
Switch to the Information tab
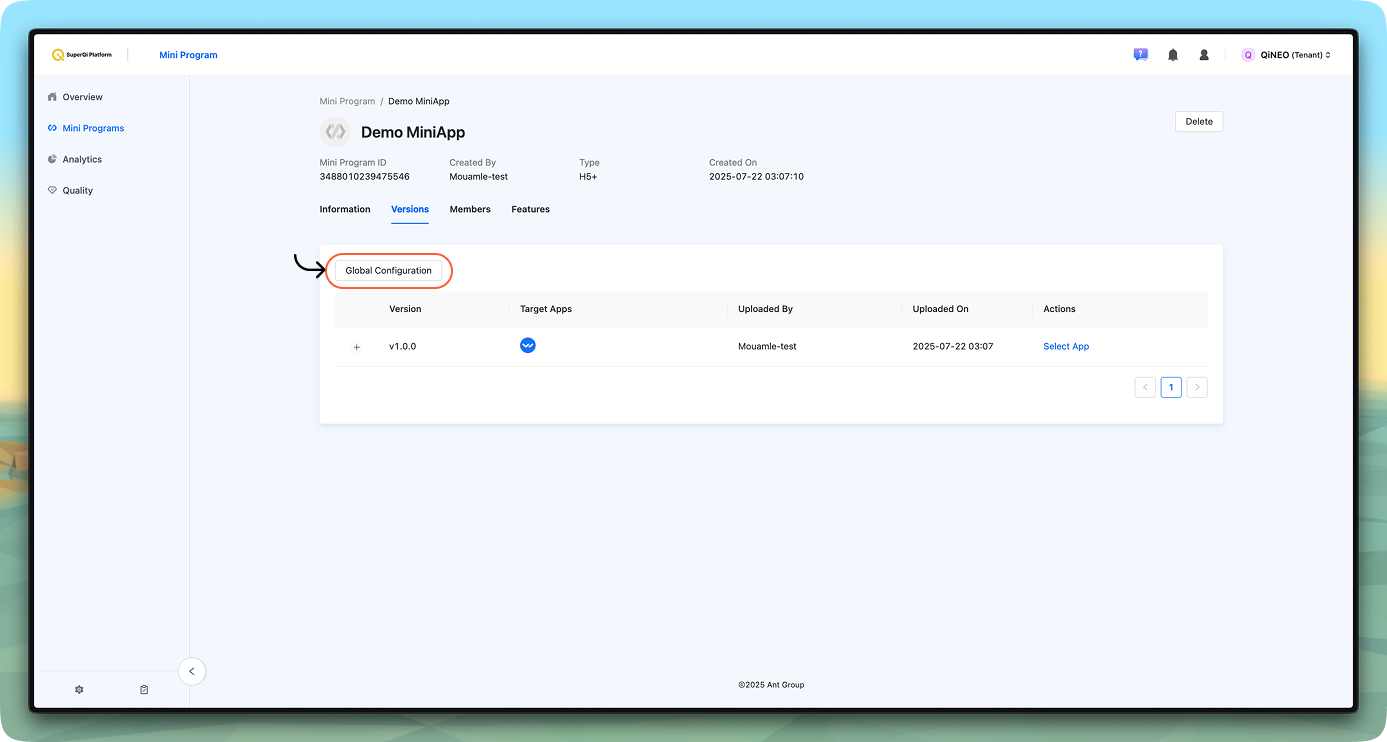click(x=345, y=209)
